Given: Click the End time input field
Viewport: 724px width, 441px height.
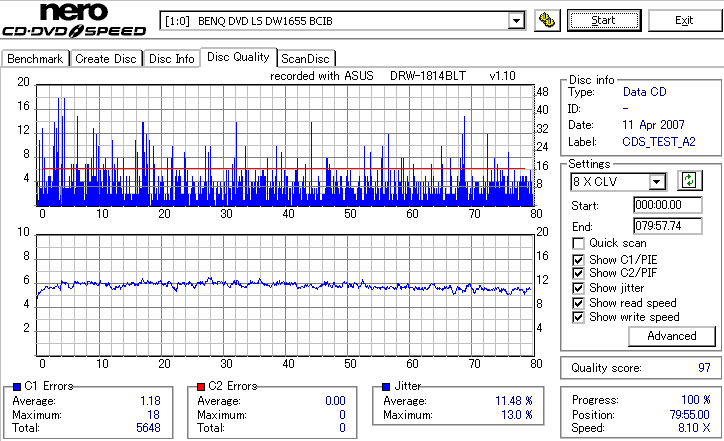Looking at the screenshot, I should 668,226.
